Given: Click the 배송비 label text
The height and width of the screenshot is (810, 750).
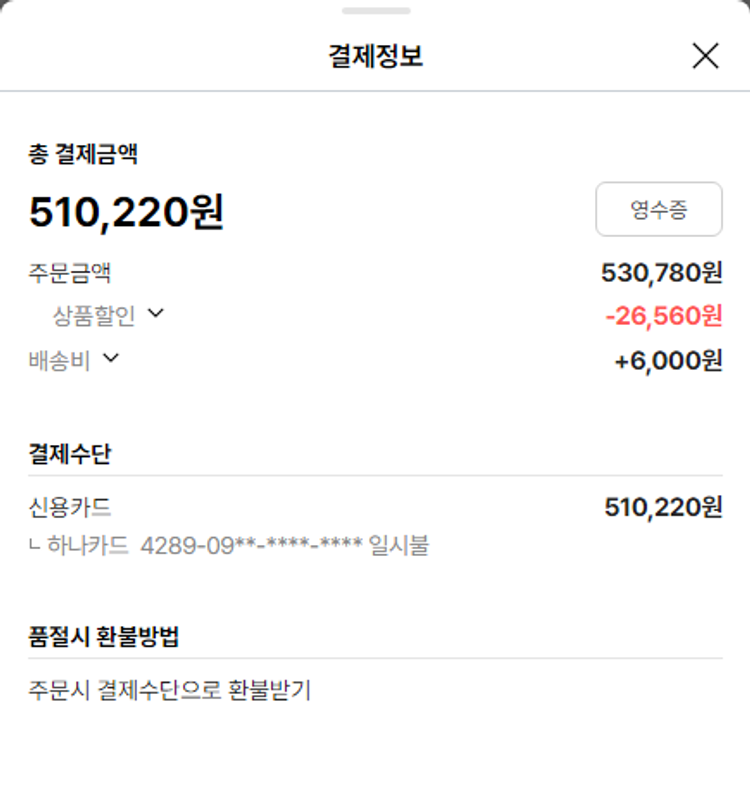Looking at the screenshot, I should click(59, 360).
